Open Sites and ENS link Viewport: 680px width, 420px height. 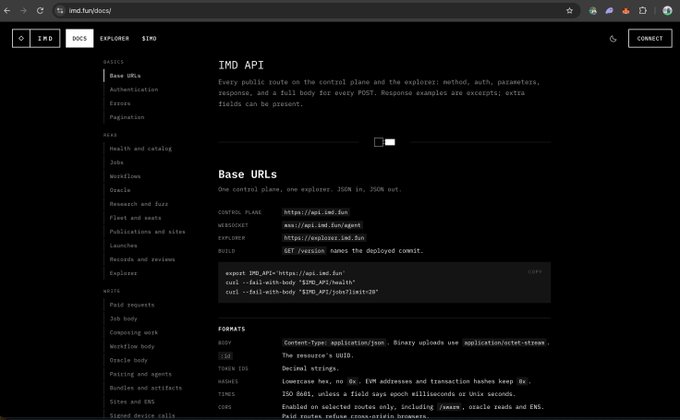[x=132, y=402]
